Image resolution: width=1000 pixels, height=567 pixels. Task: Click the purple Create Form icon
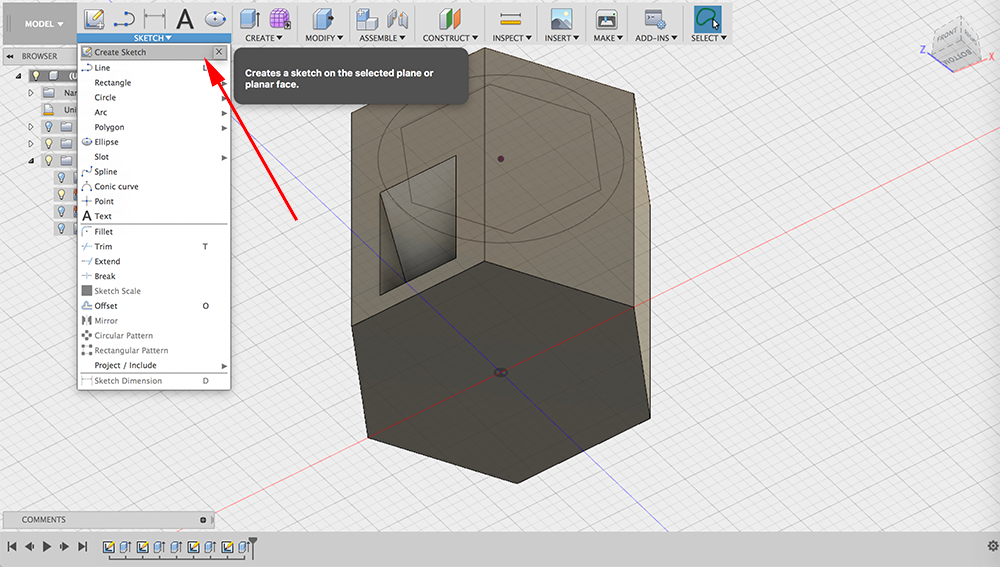coord(279,19)
